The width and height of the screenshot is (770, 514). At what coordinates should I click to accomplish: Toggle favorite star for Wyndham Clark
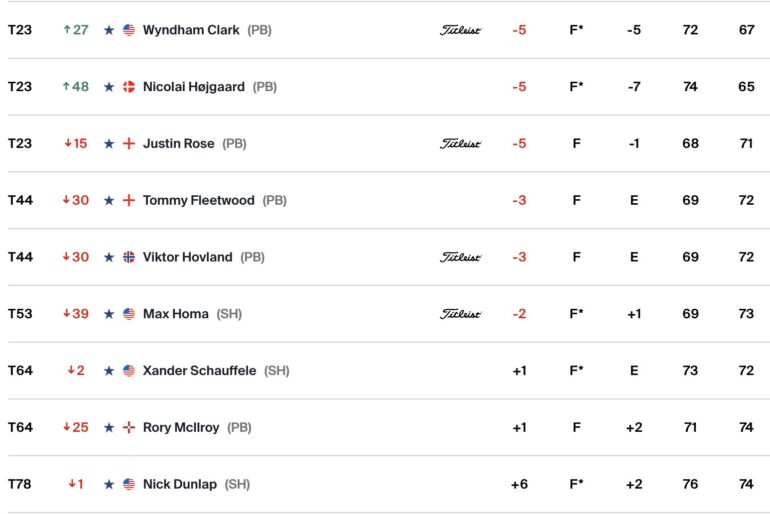109,30
